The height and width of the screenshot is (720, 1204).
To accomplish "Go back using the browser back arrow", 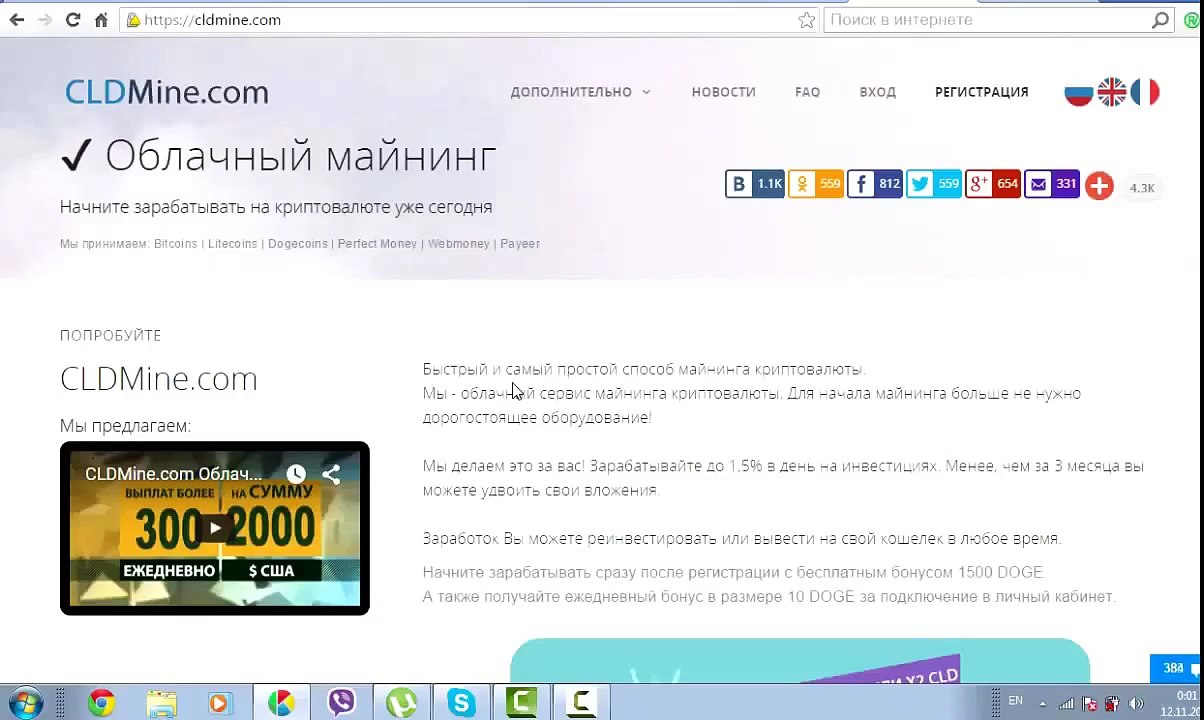I will coord(16,20).
